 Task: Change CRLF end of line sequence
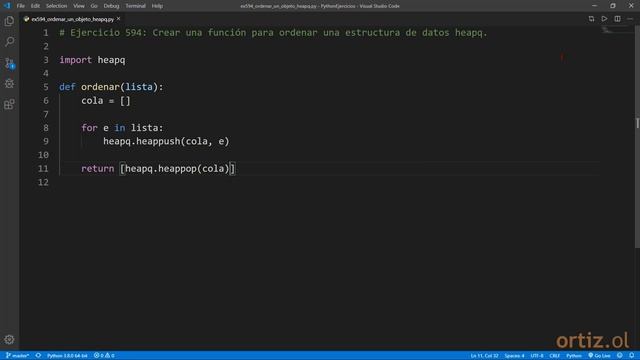tap(554, 356)
